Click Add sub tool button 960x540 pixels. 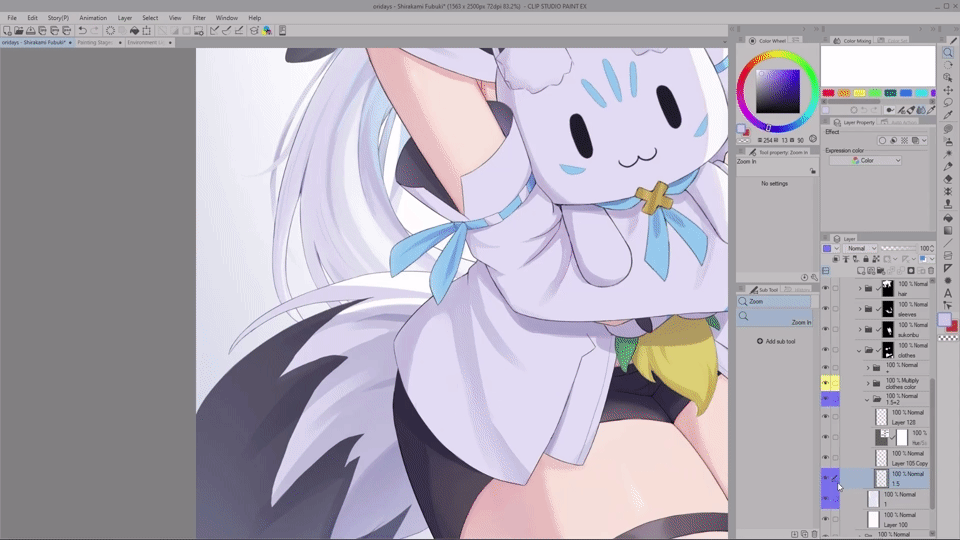(776, 342)
